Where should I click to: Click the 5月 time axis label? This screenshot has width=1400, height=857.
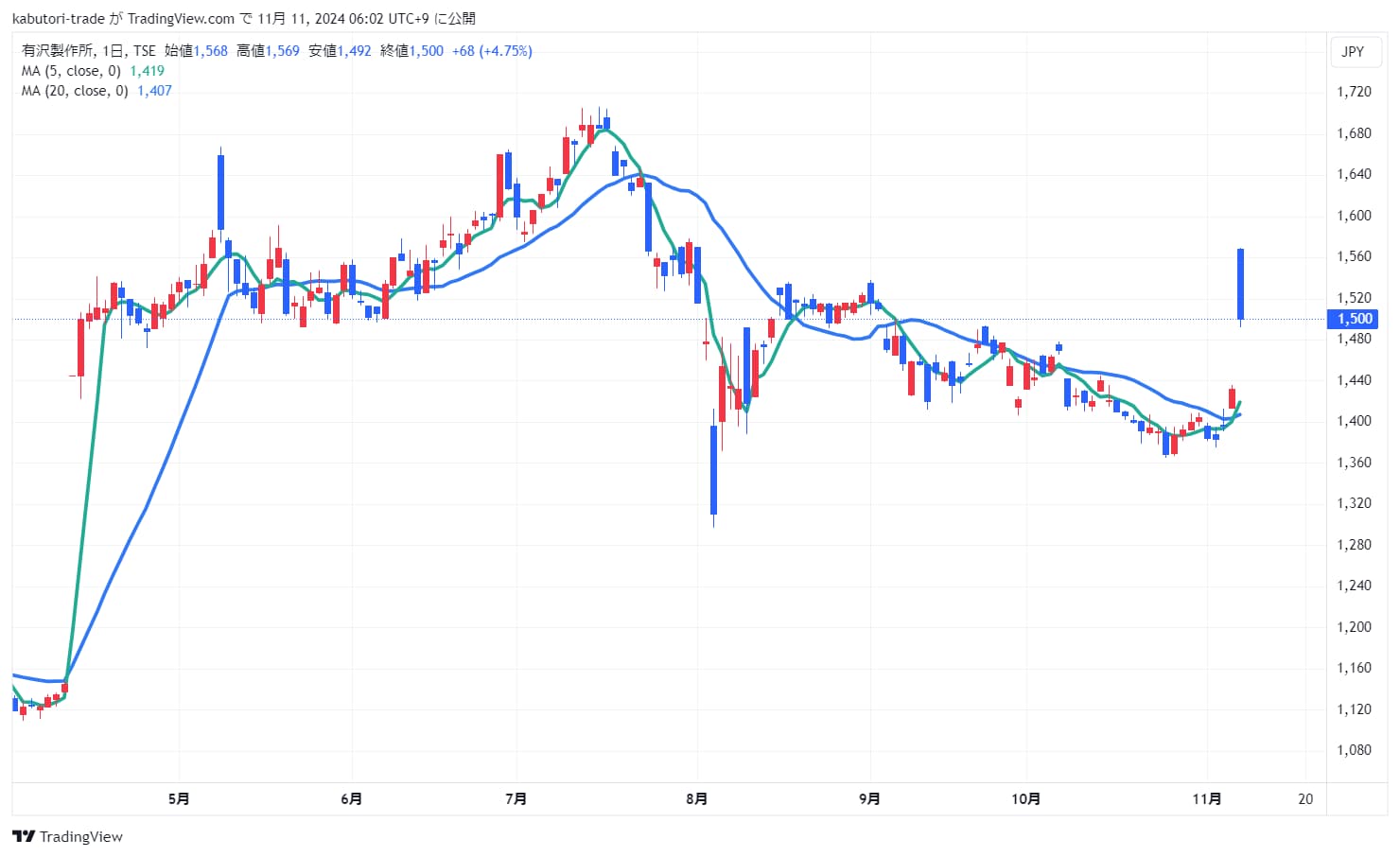[179, 799]
